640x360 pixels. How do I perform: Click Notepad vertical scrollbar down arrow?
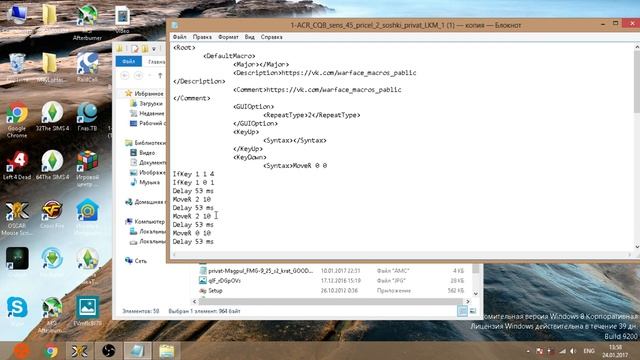tap(637, 247)
